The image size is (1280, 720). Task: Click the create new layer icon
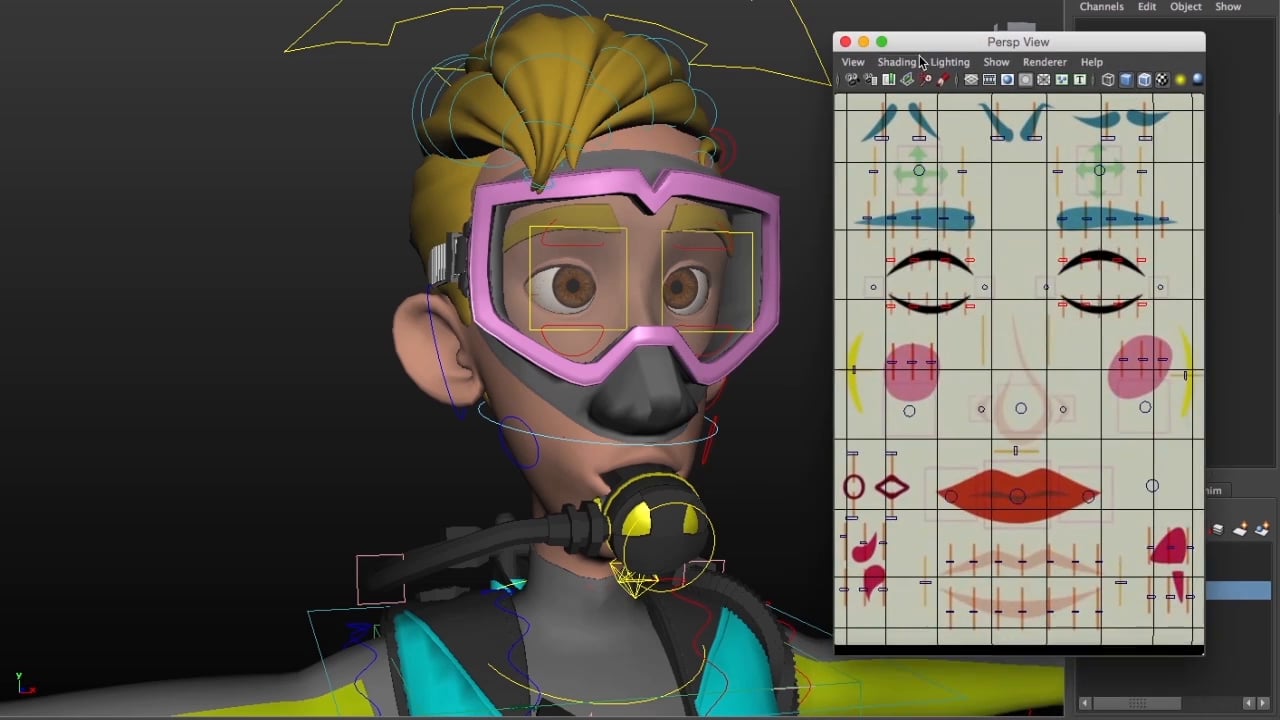tap(1241, 530)
